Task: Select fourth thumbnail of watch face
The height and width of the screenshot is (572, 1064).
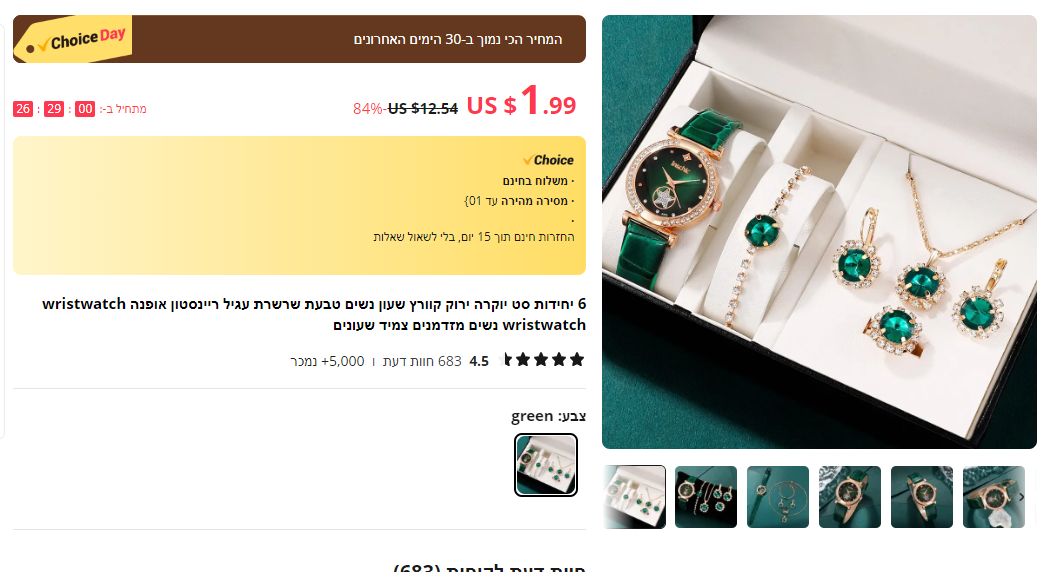Action: (x=850, y=497)
